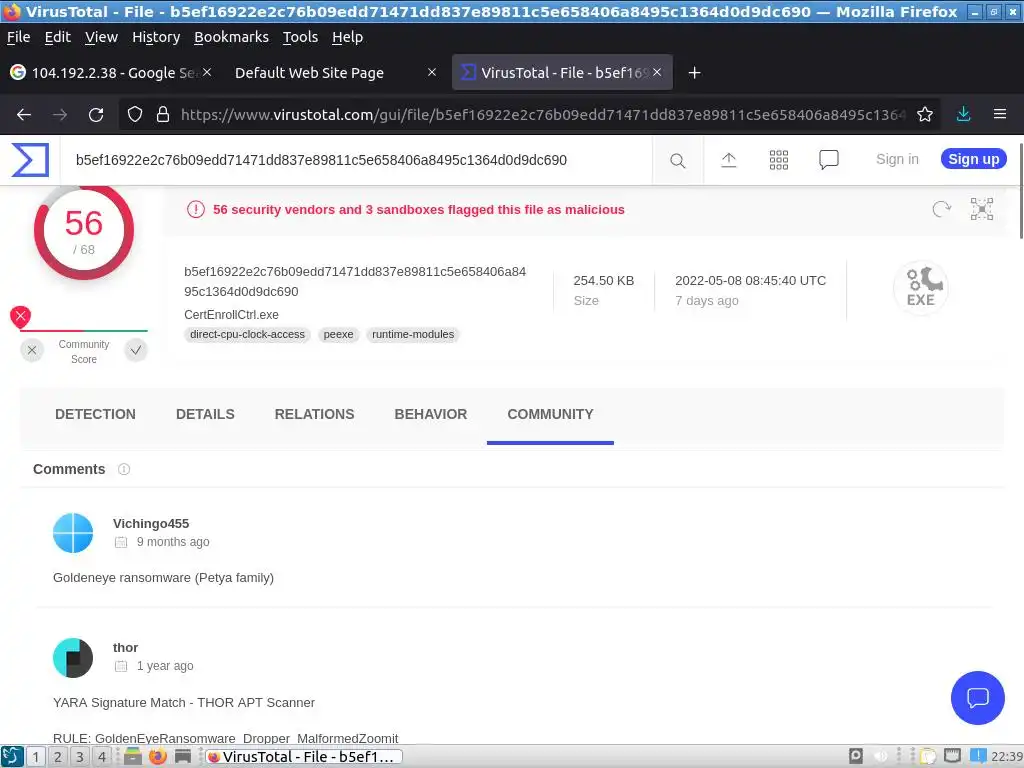This screenshot has height=768, width=1024.
Task: Open thor user profile link
Action: click(125, 648)
